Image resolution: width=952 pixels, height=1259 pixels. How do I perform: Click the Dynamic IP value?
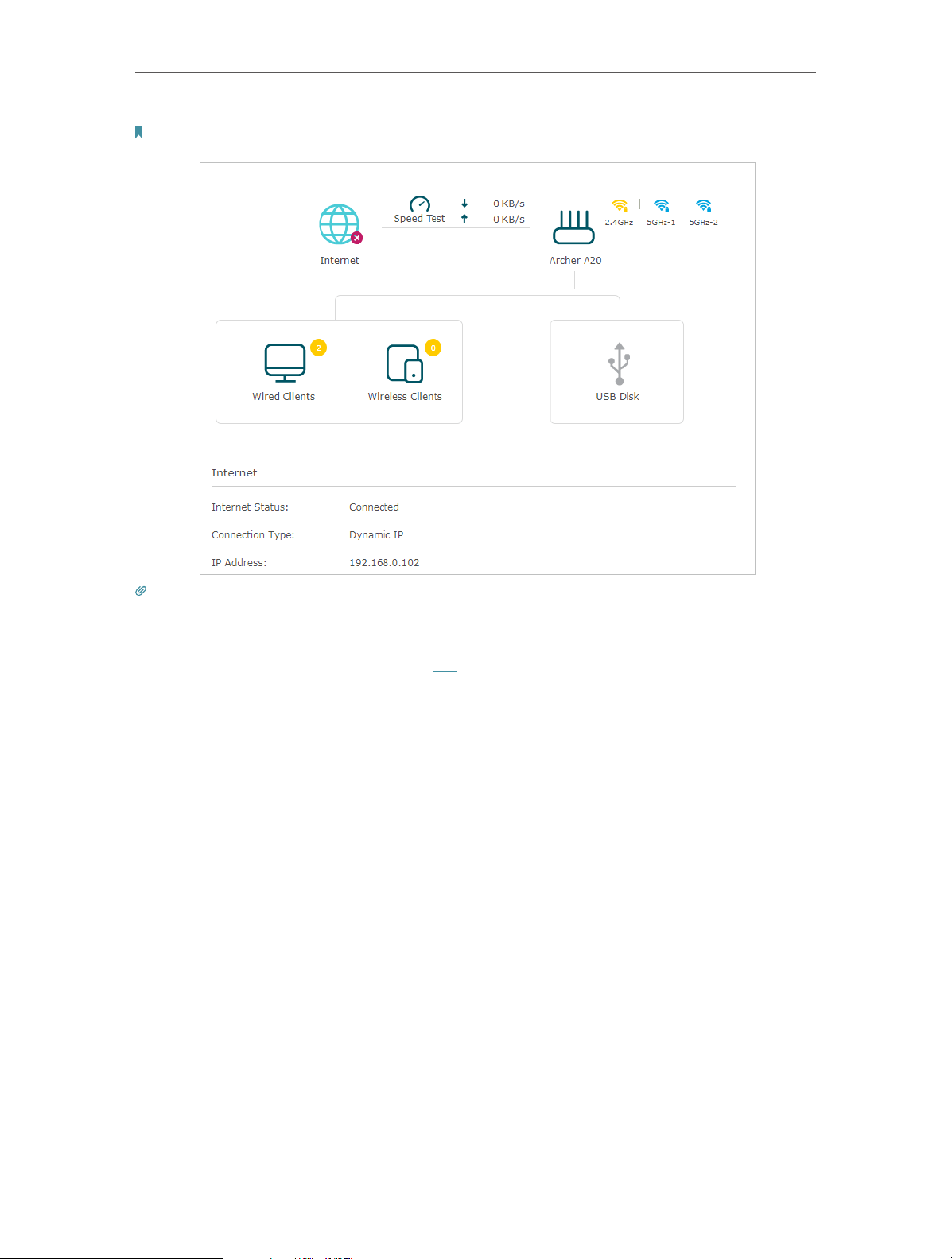point(376,535)
